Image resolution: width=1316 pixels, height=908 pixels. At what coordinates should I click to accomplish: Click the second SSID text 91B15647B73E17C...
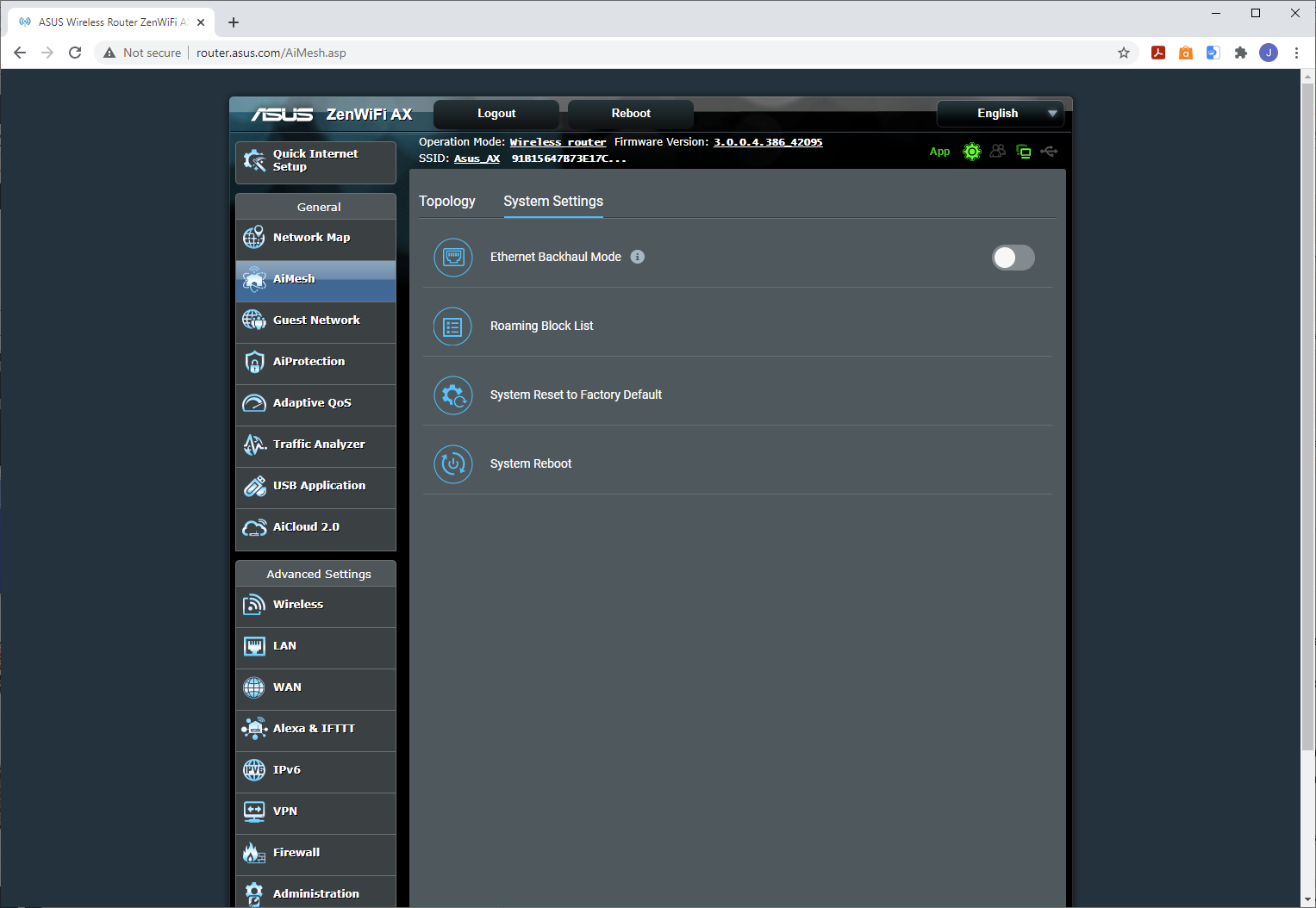pos(569,159)
